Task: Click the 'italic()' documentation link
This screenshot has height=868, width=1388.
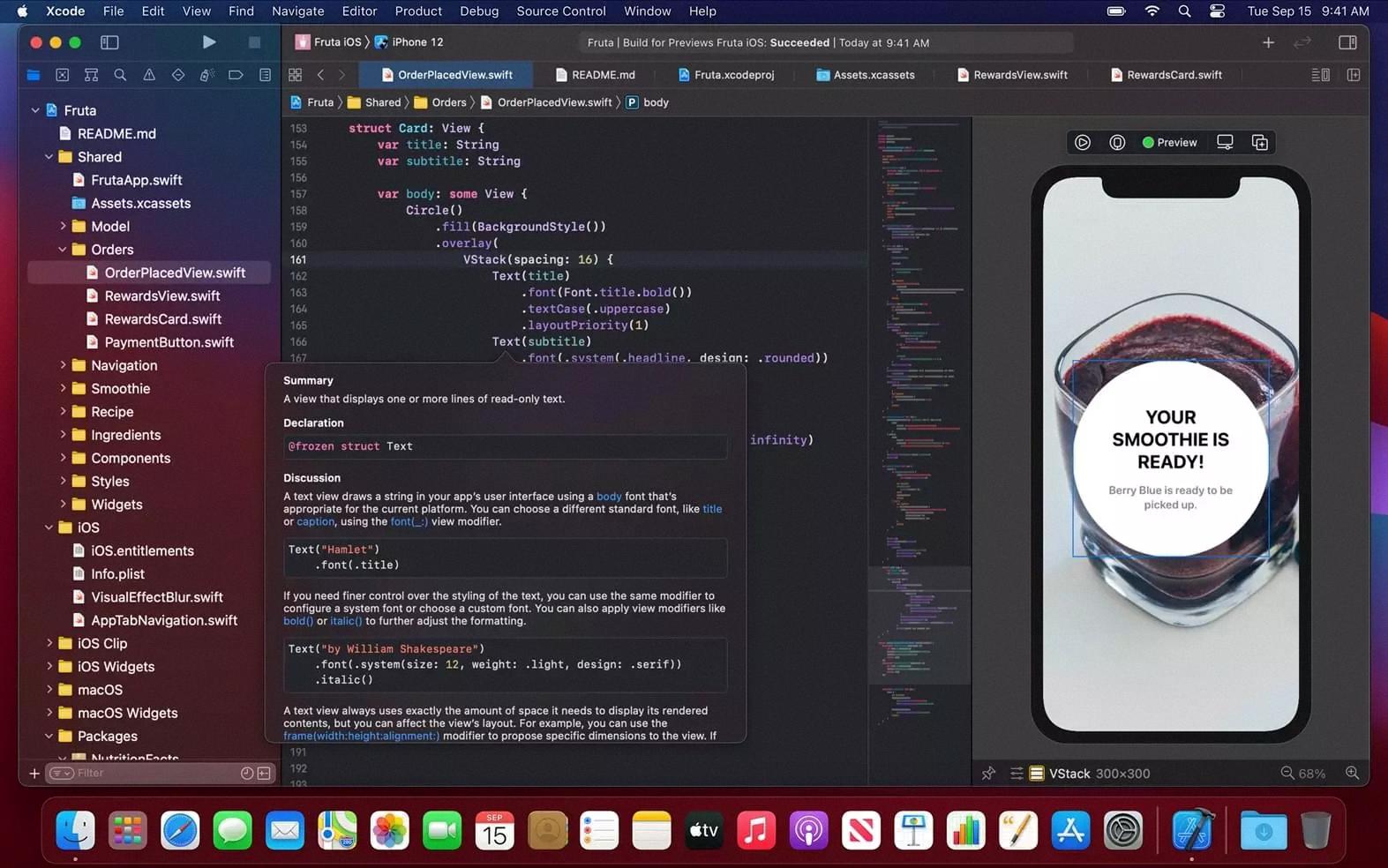Action: pos(346,621)
